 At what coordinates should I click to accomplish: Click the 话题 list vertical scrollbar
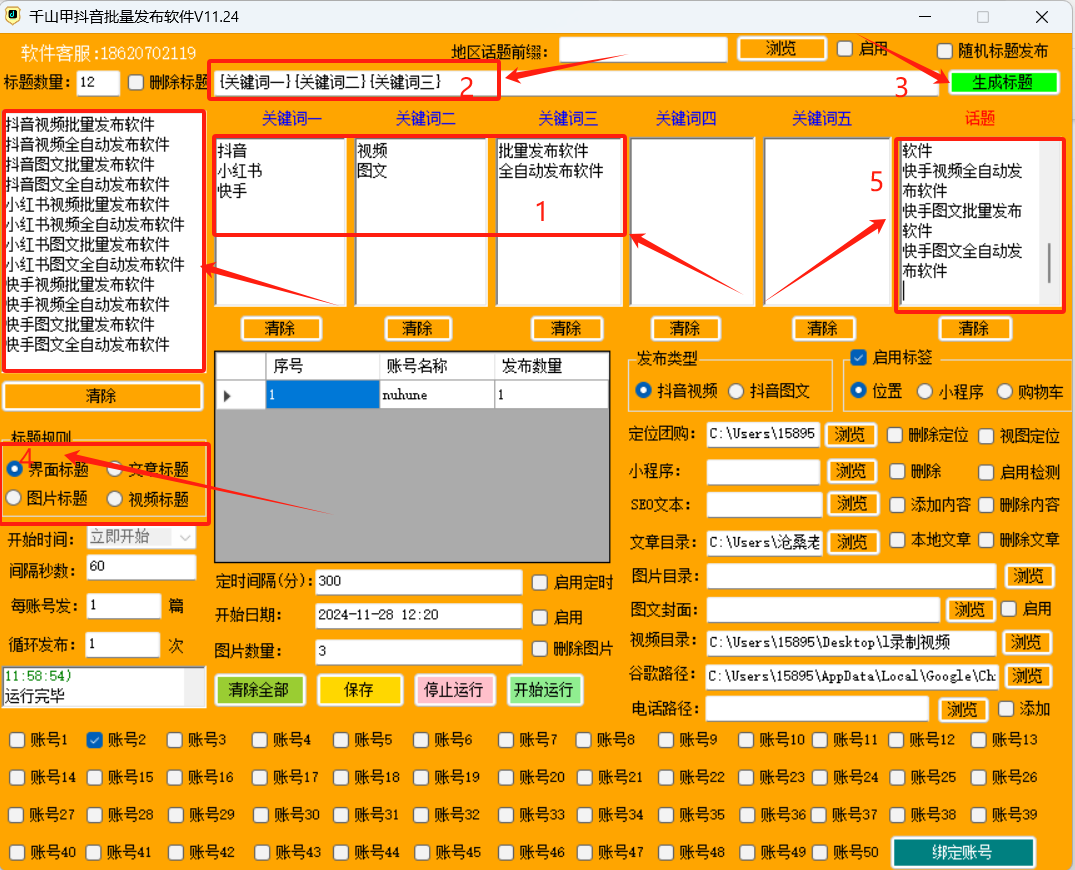point(1049,262)
